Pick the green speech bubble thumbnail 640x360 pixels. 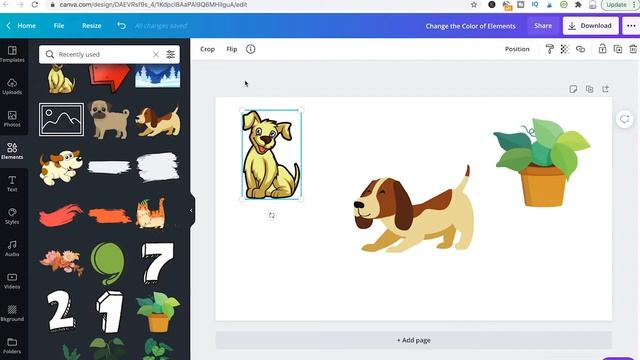coord(108,263)
